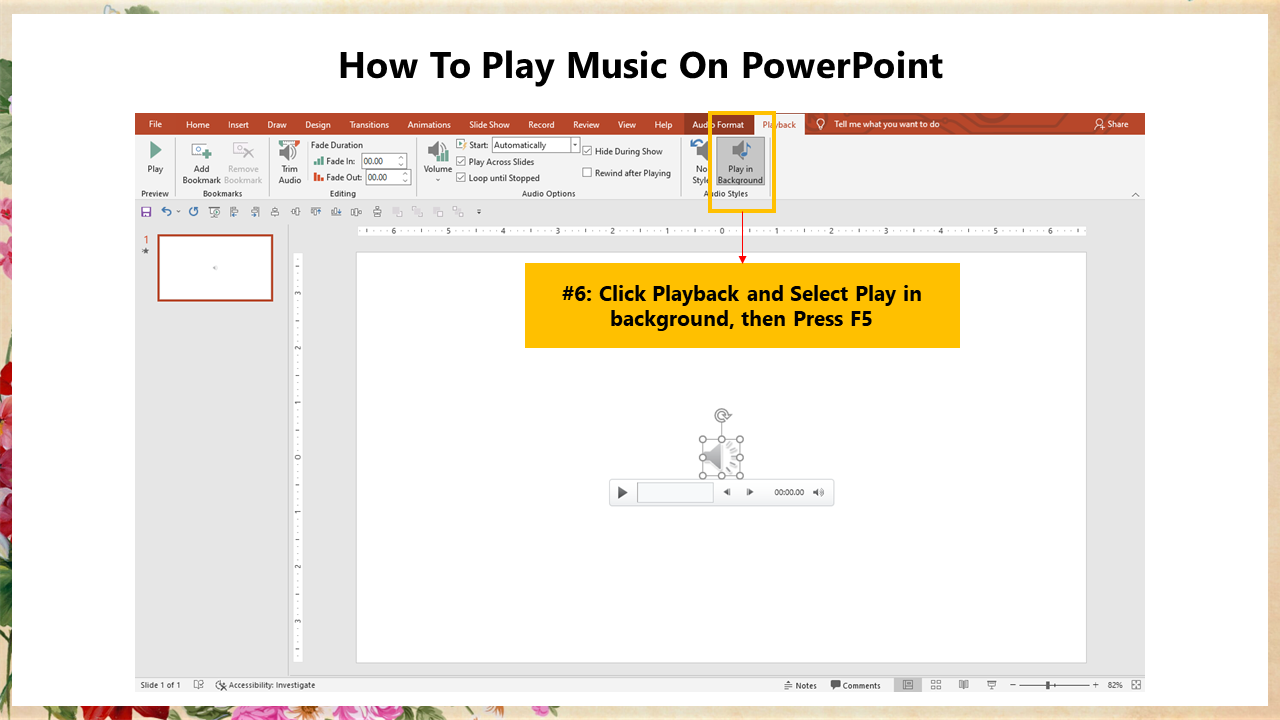Click the zoom in plus button

pyautogui.click(x=1096, y=685)
